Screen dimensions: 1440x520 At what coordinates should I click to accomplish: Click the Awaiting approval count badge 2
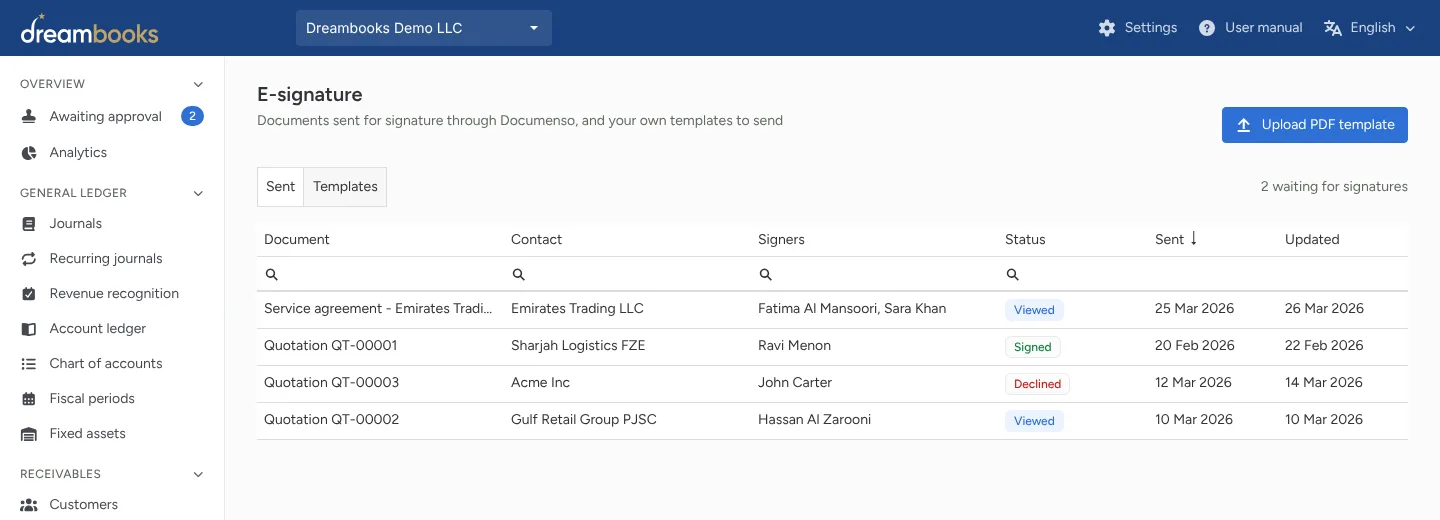[192, 117]
